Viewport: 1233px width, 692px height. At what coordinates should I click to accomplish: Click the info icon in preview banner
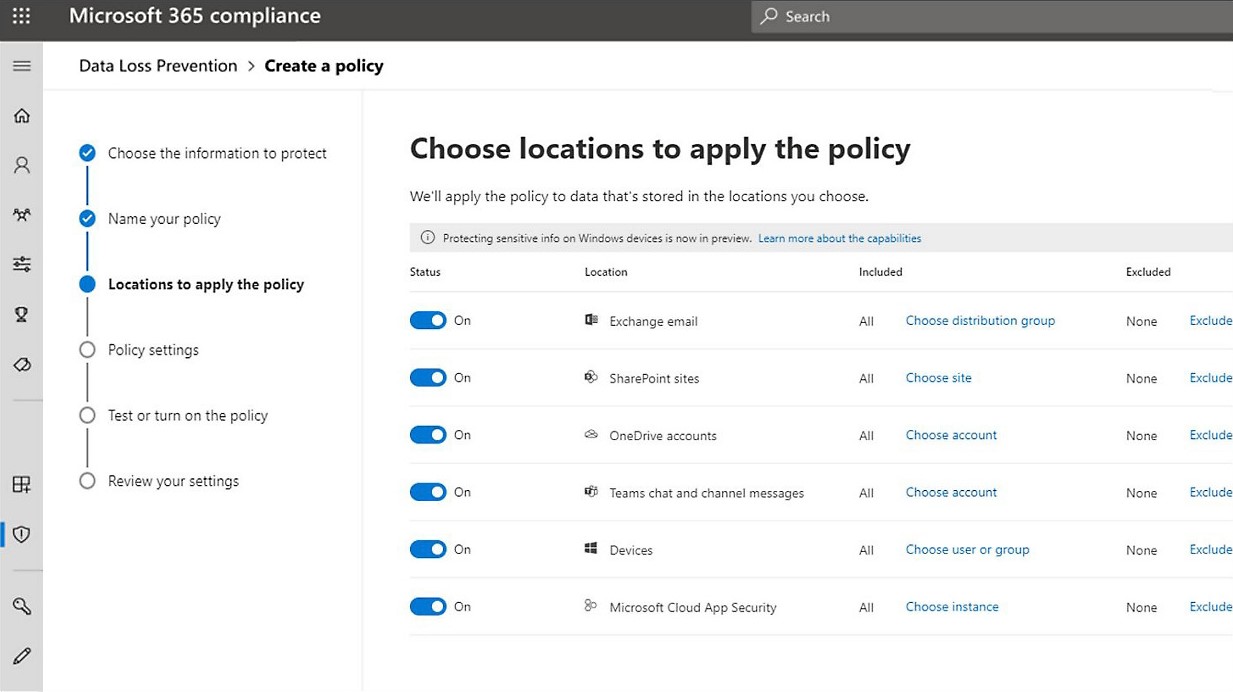tap(428, 238)
